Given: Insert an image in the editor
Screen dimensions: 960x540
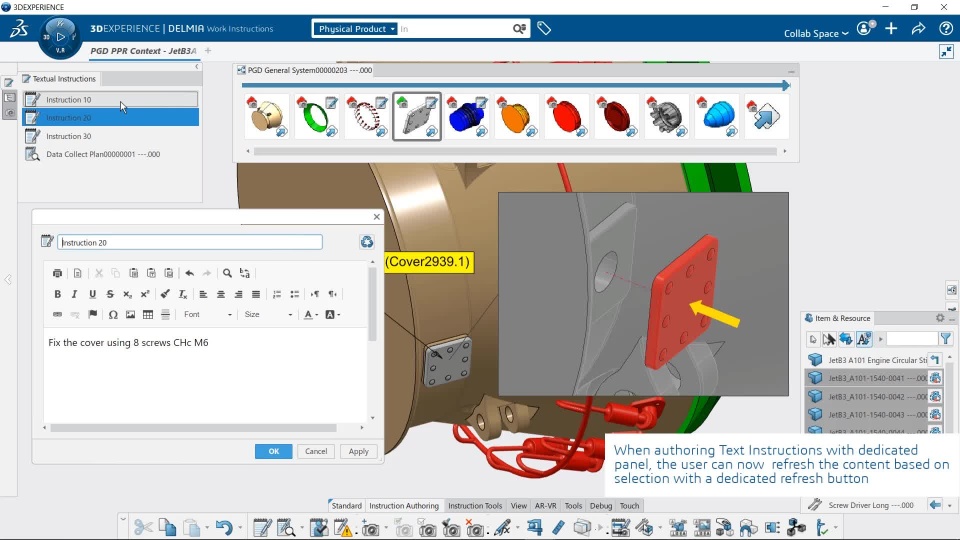Looking at the screenshot, I should point(130,315).
